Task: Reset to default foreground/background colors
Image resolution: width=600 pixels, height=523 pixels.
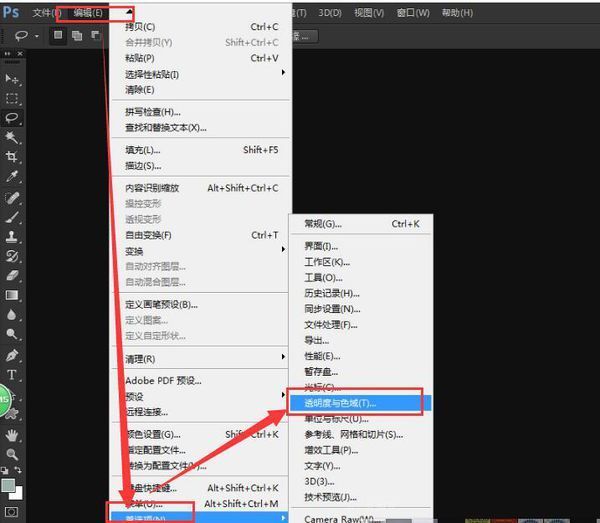Action: 5,471
